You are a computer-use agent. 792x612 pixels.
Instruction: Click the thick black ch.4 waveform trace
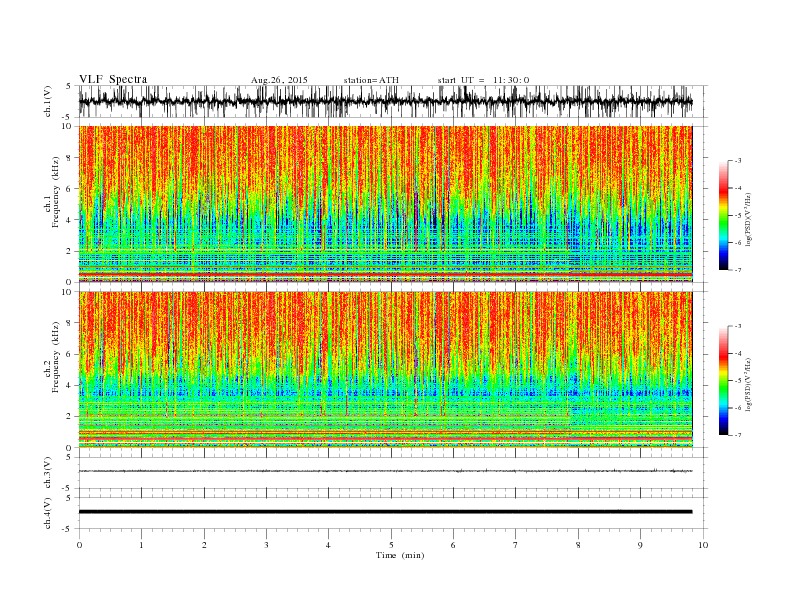[x=385, y=512]
